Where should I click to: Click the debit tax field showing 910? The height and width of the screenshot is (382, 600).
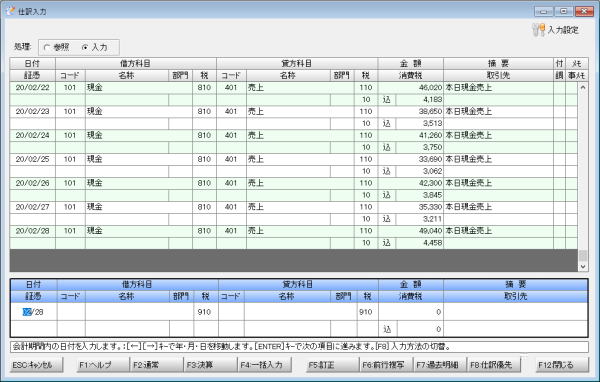(206, 312)
